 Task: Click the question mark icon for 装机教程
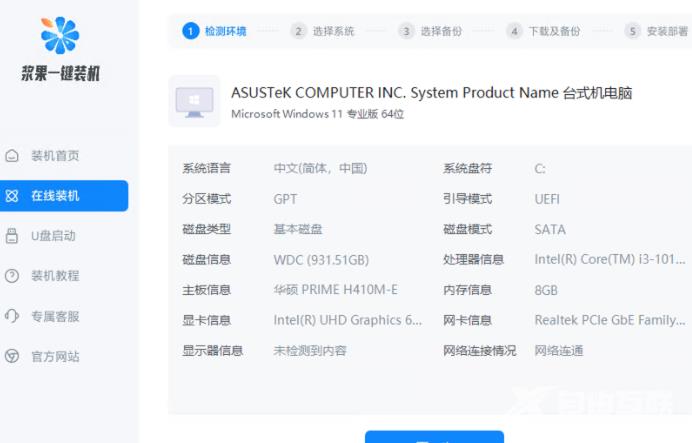pyautogui.click(x=12, y=276)
